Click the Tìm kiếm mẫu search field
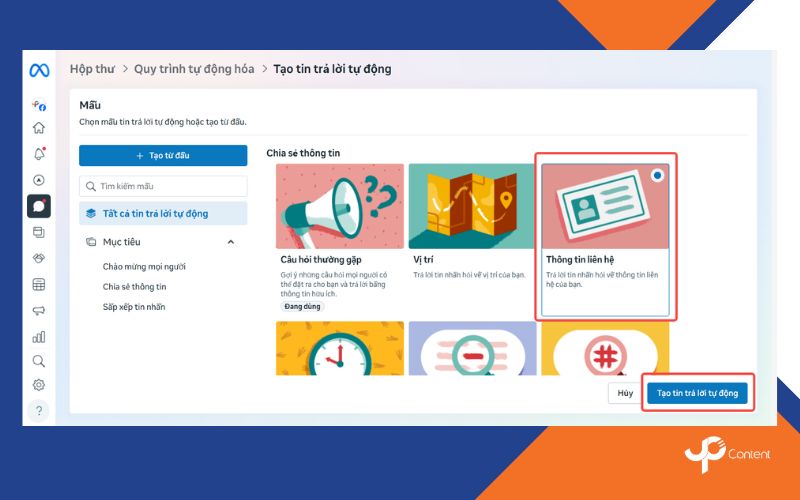Screen dimensions: 800x500 click(x=163, y=186)
